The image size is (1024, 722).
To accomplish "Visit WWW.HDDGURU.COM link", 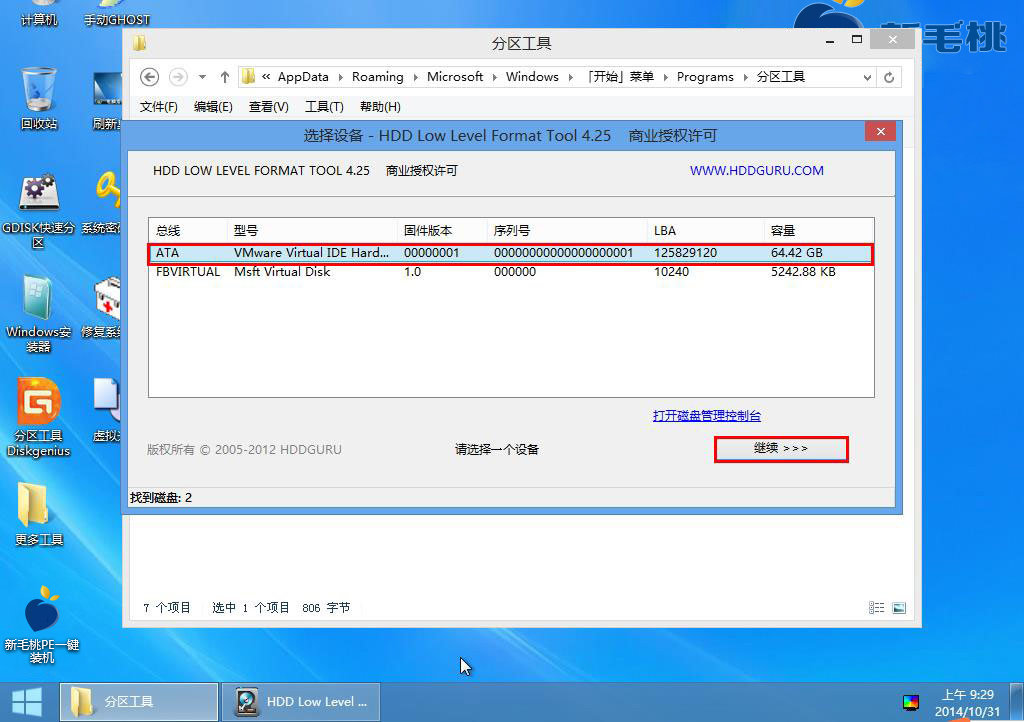I will 756,170.
